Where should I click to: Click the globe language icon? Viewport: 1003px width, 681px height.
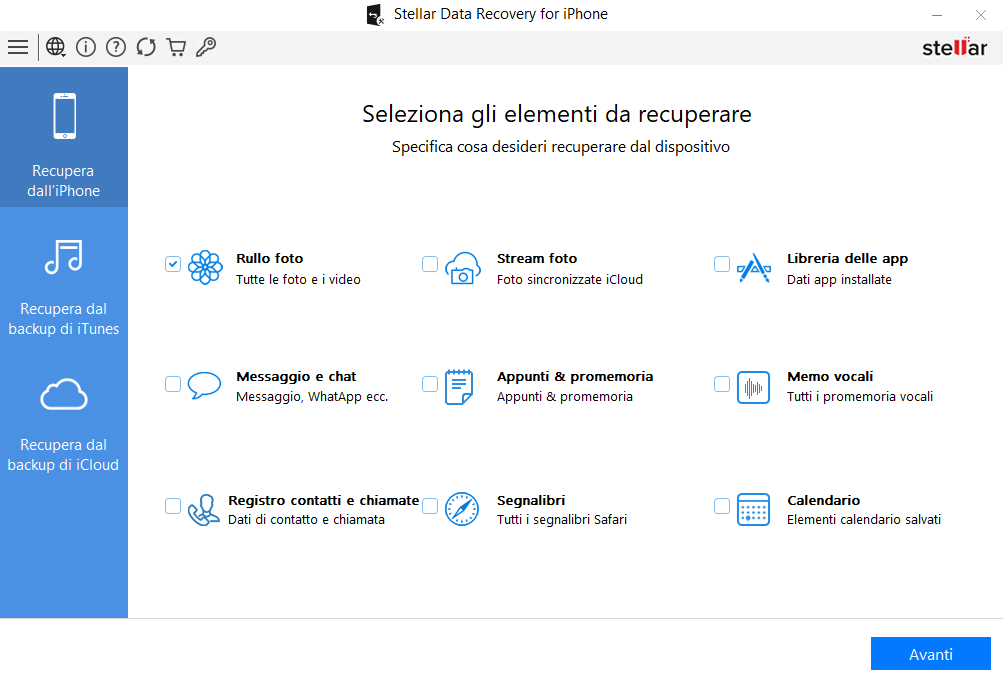[x=56, y=47]
